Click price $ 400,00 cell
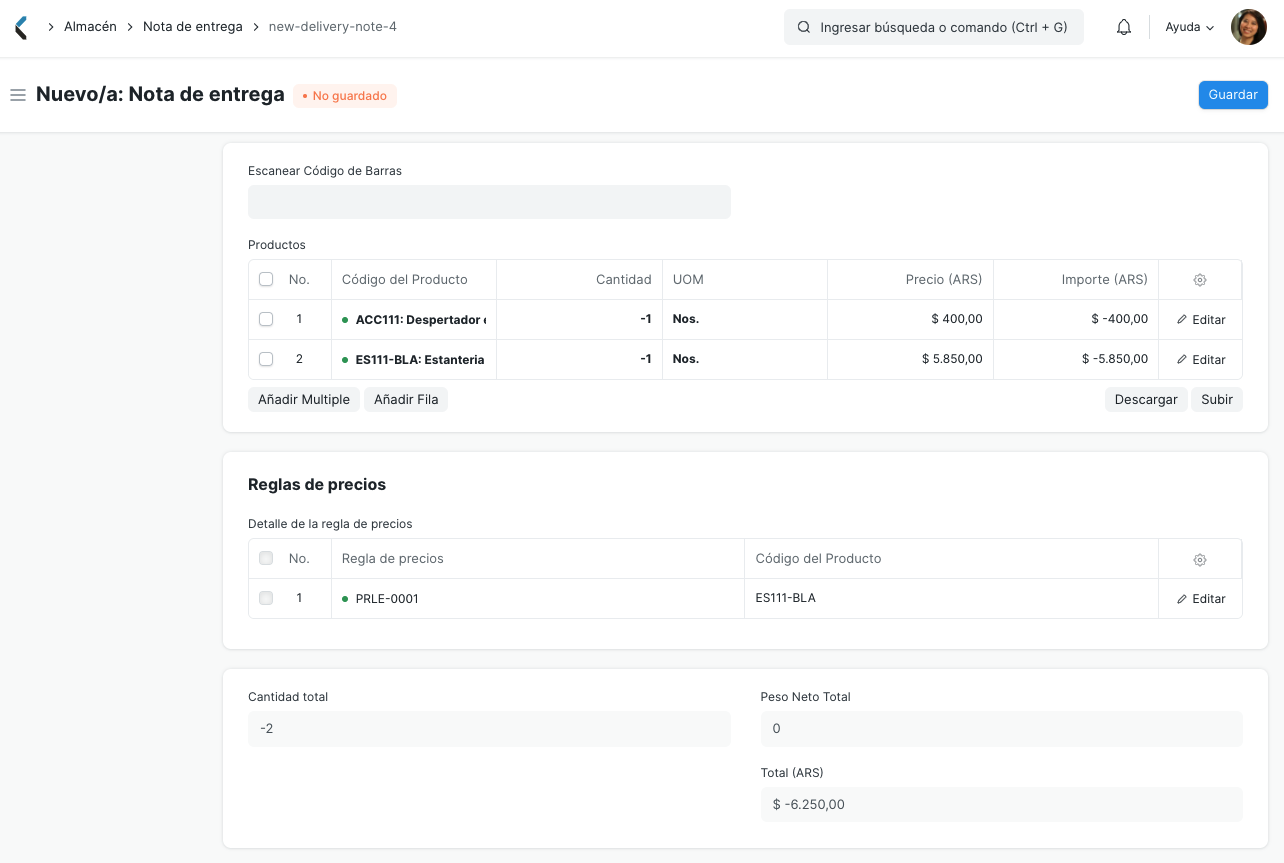Screen dimensions: 1284x863 [910, 320]
